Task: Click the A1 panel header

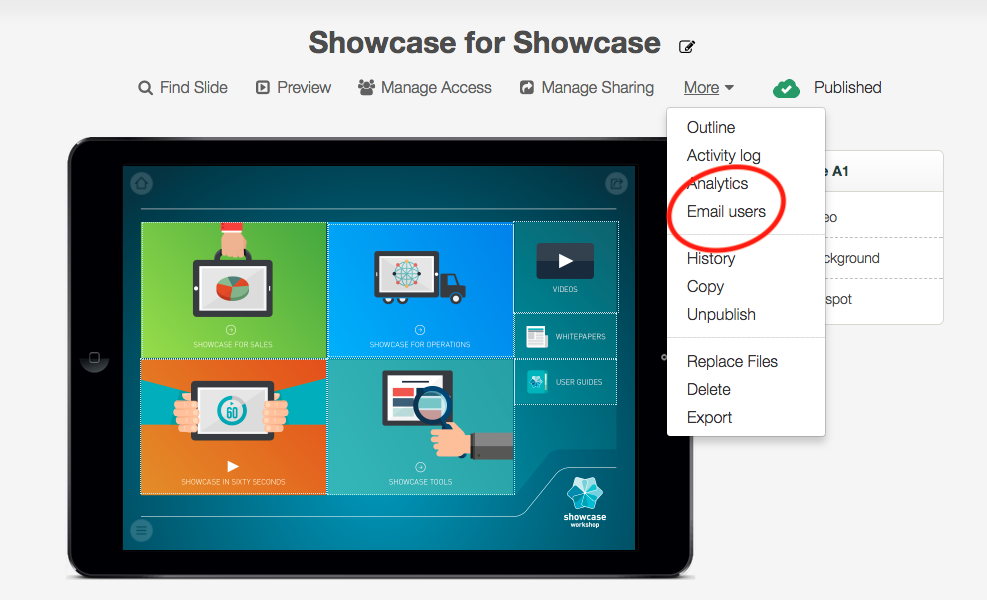Action: (x=884, y=171)
